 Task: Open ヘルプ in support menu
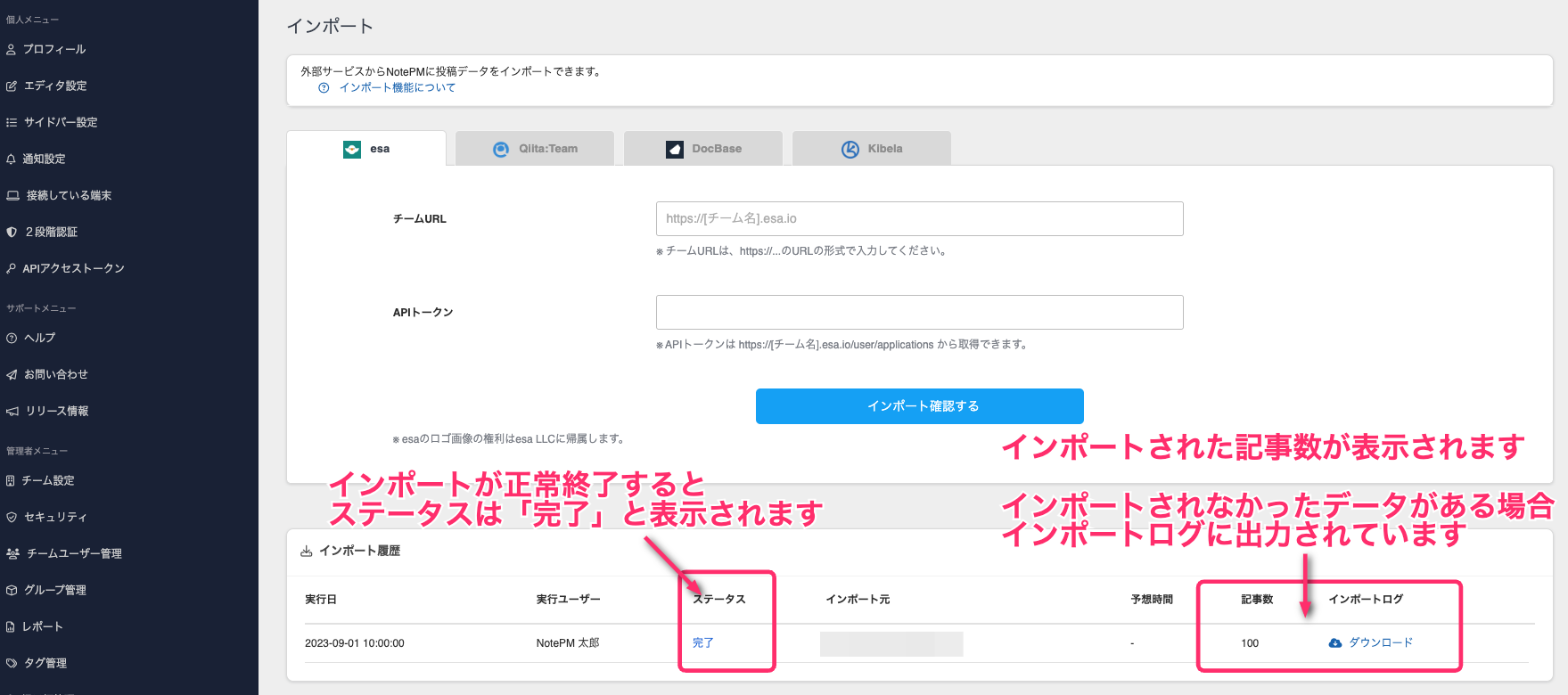[x=39, y=338]
